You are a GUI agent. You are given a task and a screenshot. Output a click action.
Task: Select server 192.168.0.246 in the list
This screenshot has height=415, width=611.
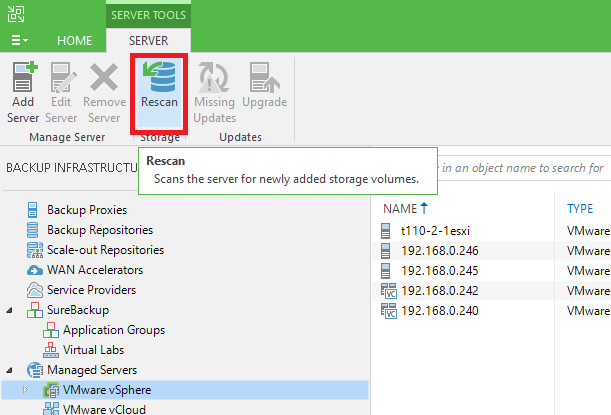(x=491, y=251)
